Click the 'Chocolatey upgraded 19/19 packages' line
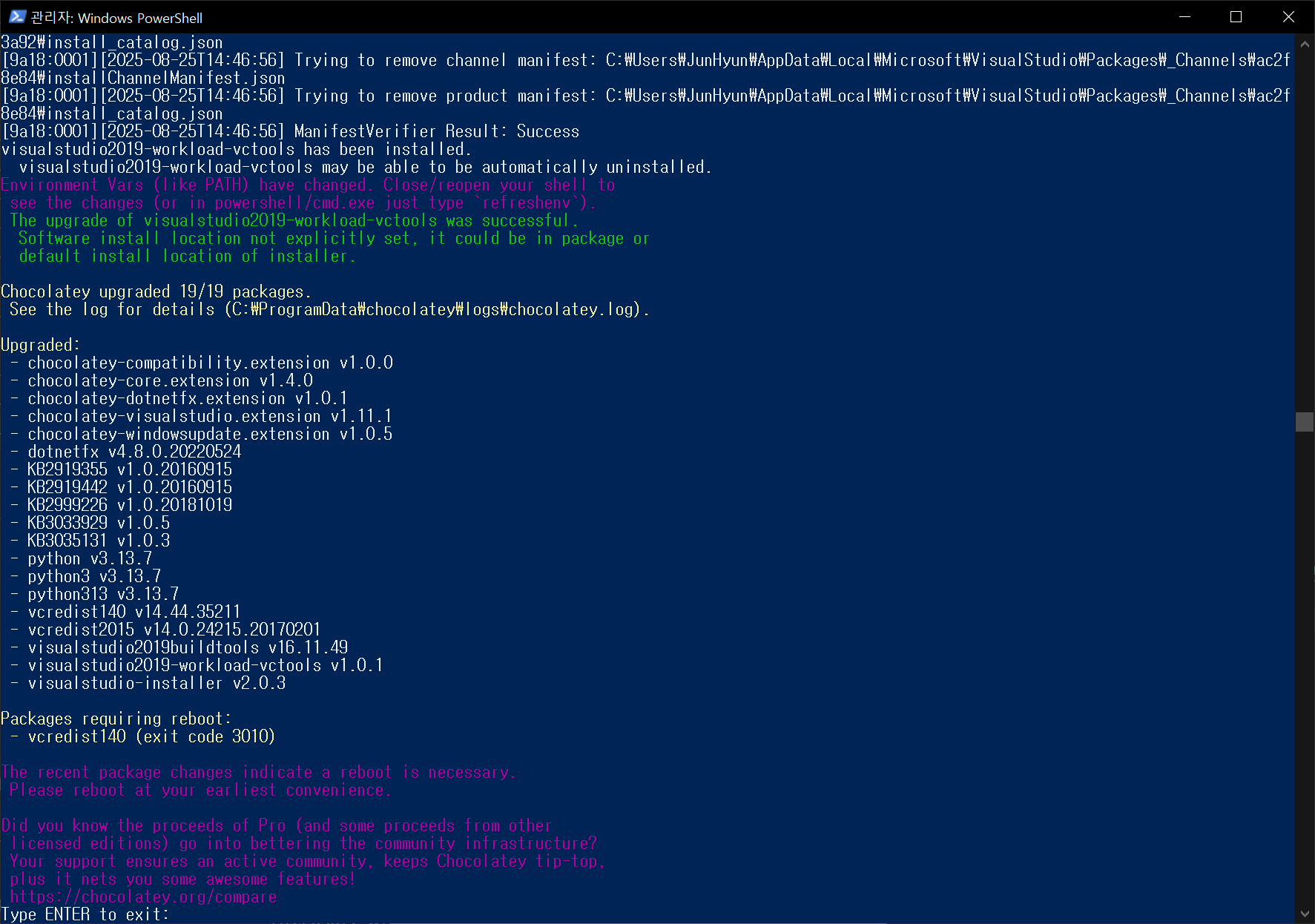This screenshot has height=924, width=1315. point(156,291)
